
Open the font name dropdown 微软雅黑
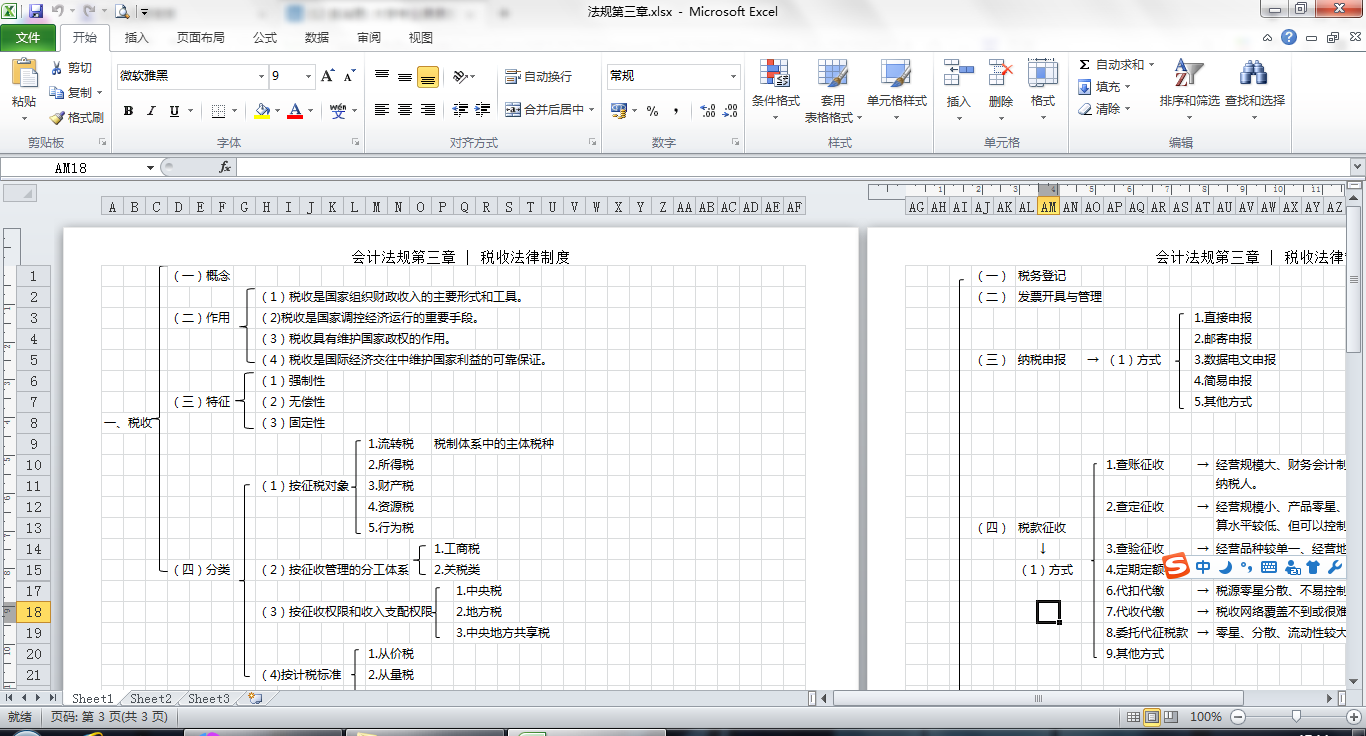pyautogui.click(x=260, y=76)
